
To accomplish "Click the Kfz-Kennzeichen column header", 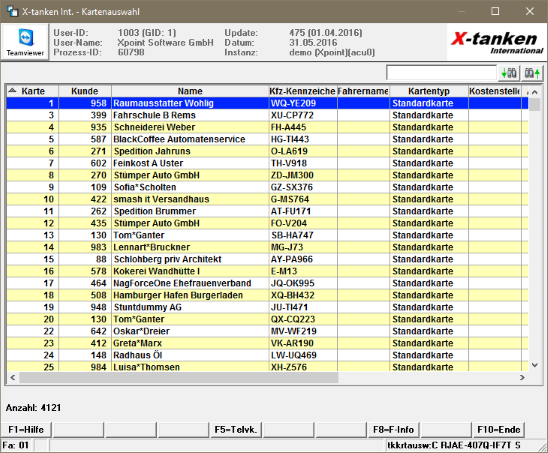I will pyautogui.click(x=303, y=91).
